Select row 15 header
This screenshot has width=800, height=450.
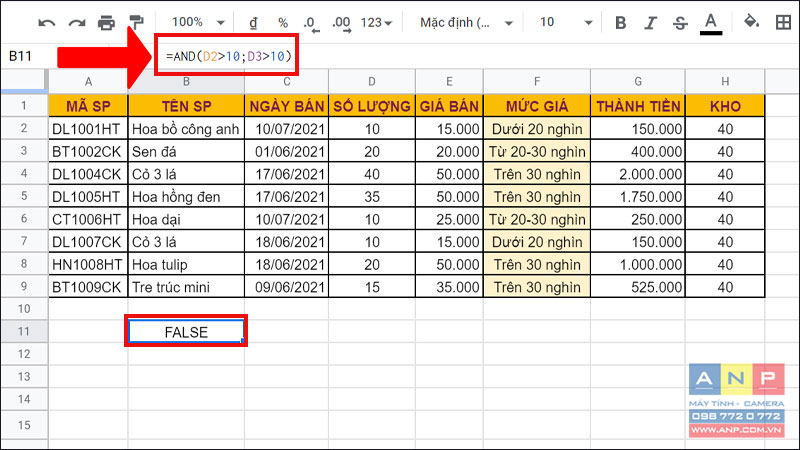[x=24, y=424]
